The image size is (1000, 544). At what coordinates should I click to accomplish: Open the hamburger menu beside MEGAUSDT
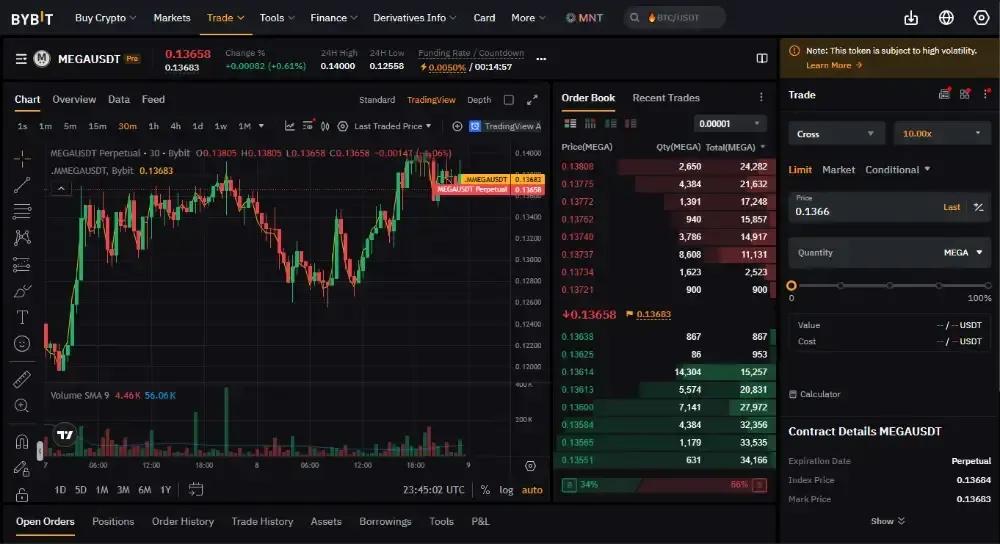21,59
